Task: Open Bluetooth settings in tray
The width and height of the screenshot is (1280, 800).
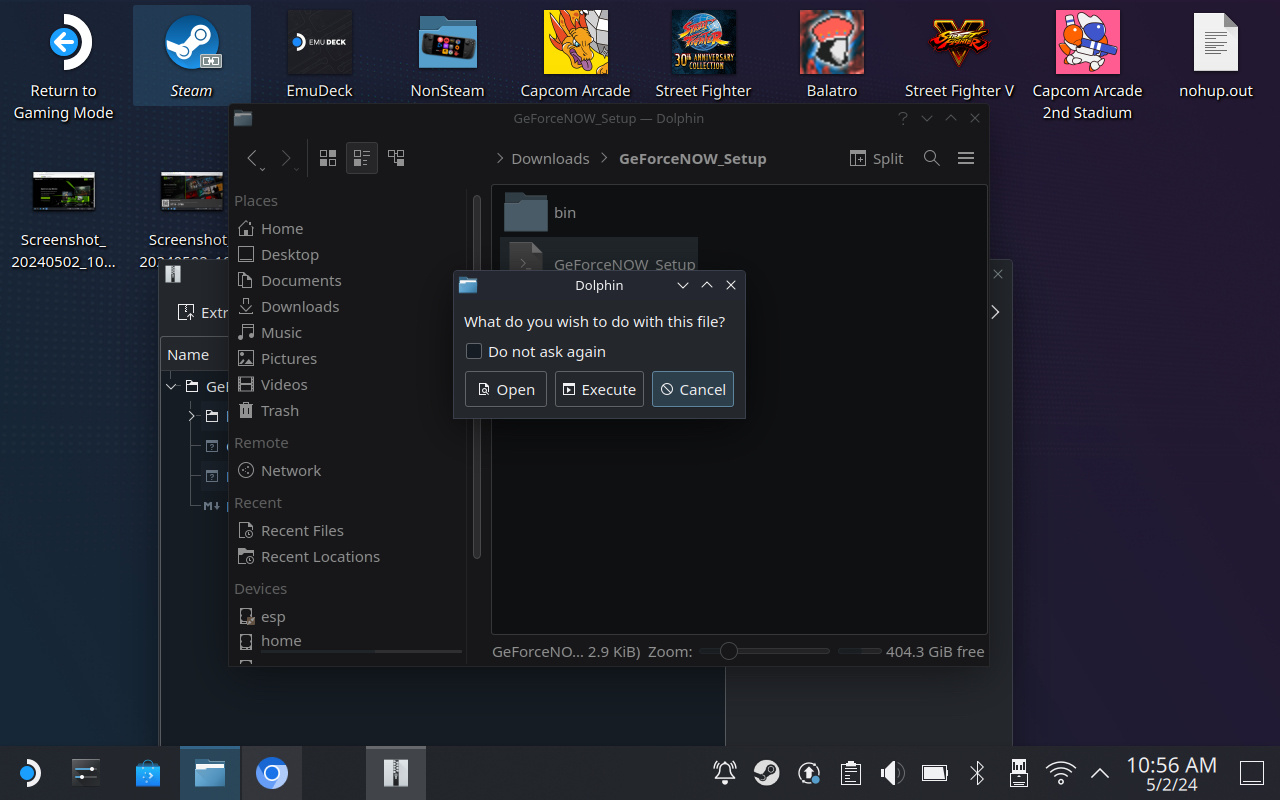Action: coord(977,773)
